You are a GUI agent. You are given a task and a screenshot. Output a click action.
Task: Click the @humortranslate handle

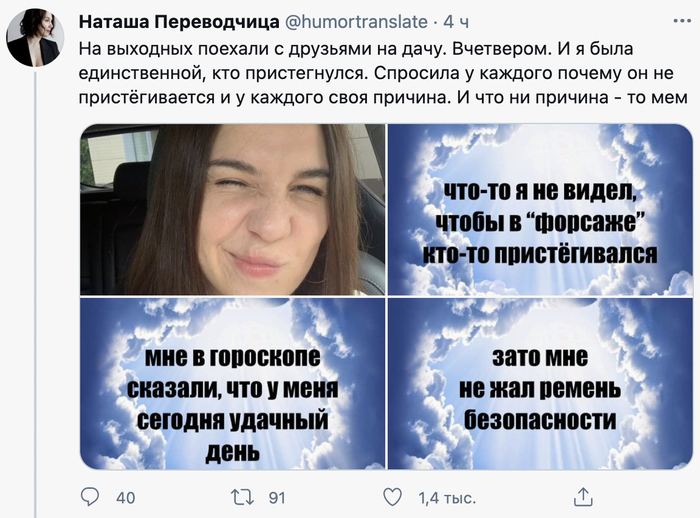click(356, 21)
